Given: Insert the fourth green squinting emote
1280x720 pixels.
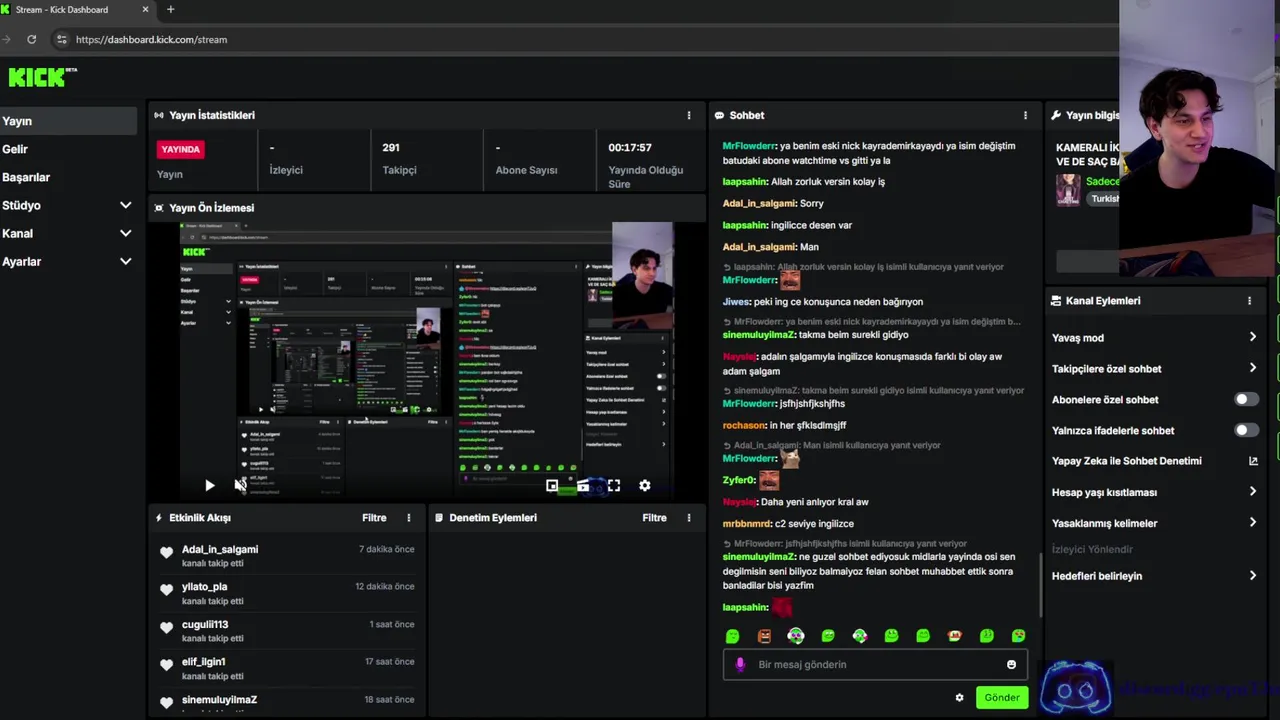Looking at the screenshot, I should coord(828,636).
